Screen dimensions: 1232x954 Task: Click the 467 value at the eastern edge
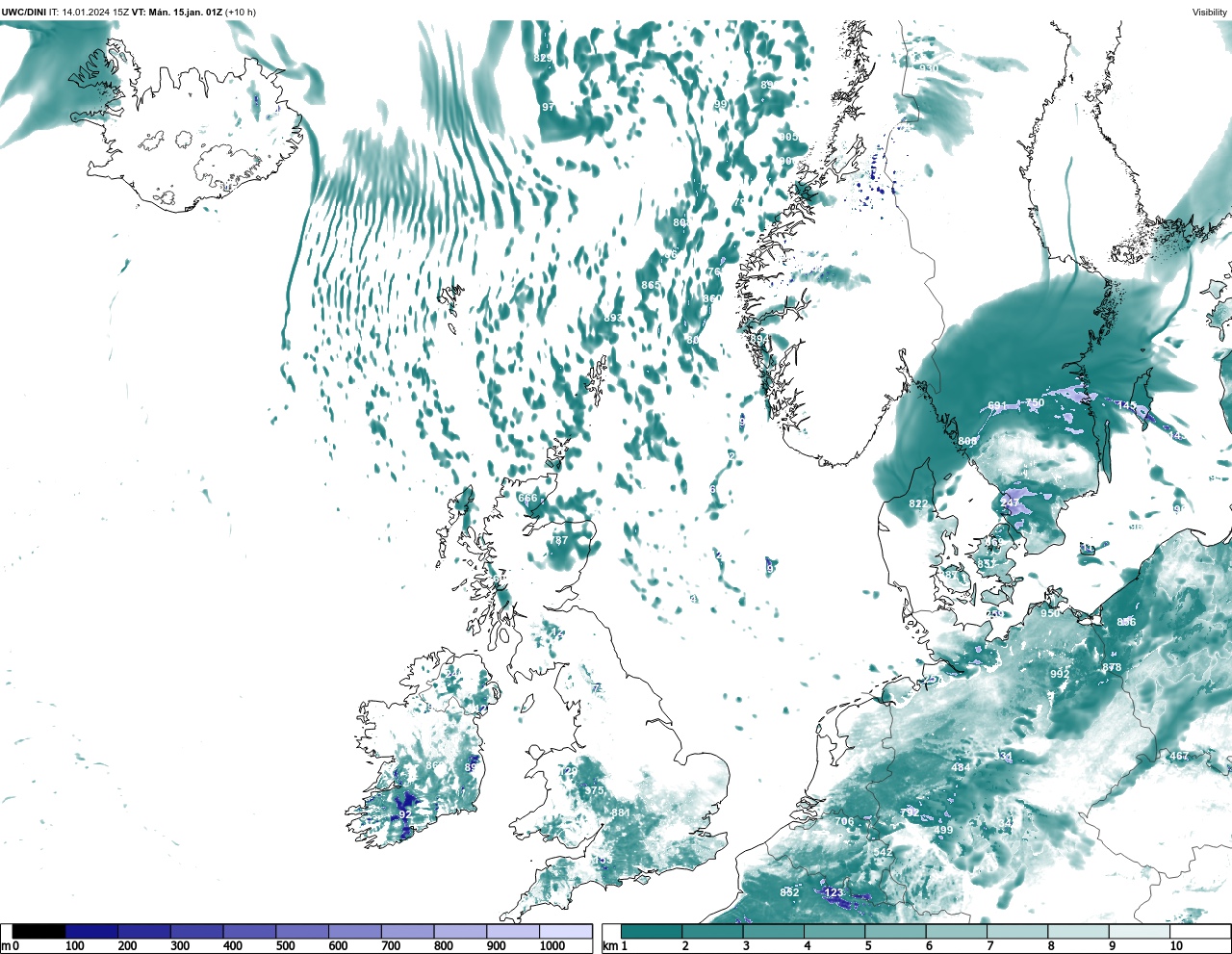pyautogui.click(x=1179, y=756)
